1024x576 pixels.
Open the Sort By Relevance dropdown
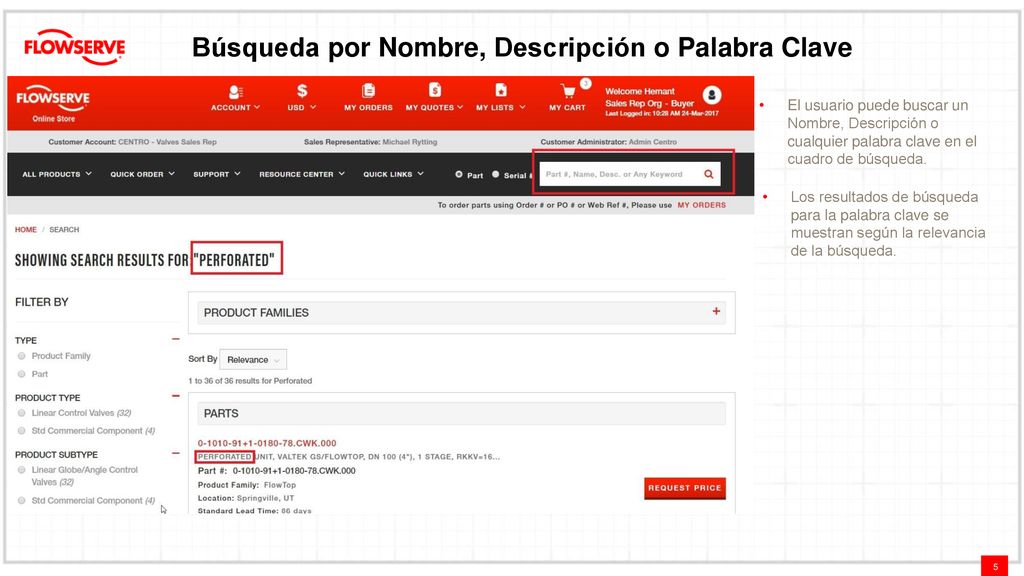[253, 360]
